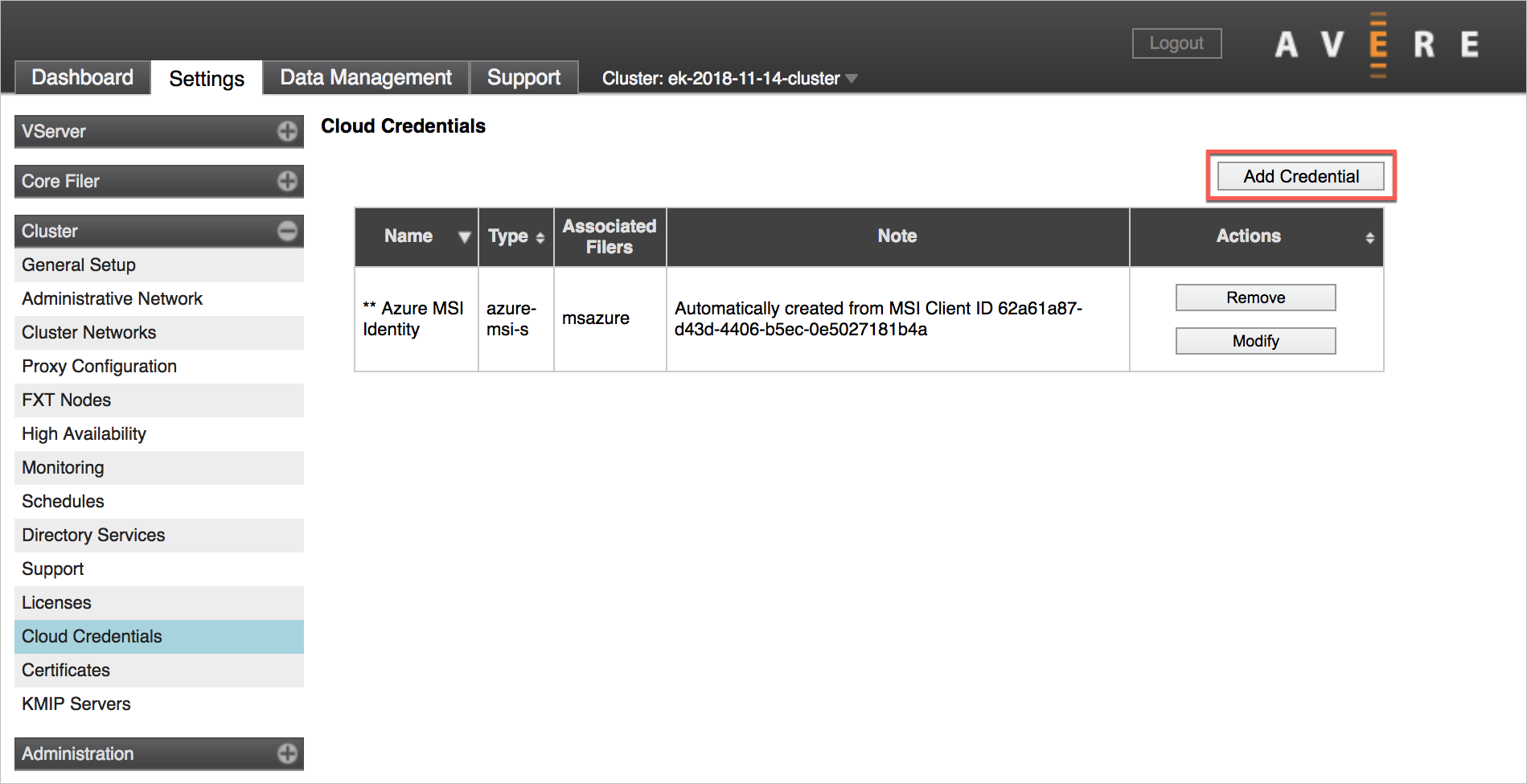Open the Dashboard tab
The width and height of the screenshot is (1527, 784).
pos(82,77)
